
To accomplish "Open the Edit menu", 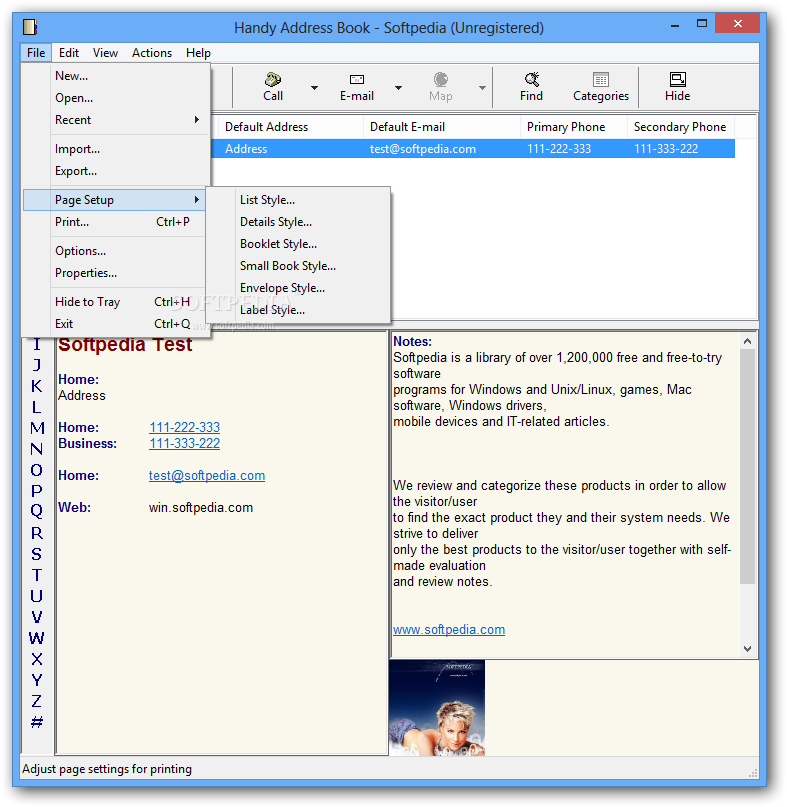I will tap(68, 53).
